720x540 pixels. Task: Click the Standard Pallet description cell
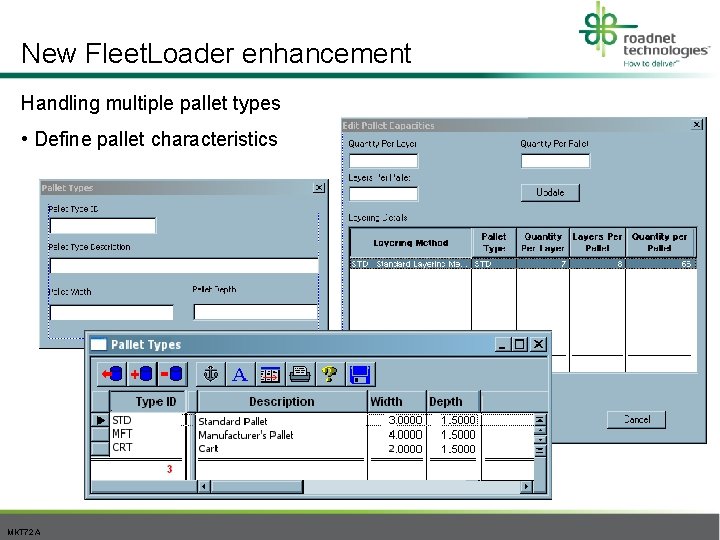(281, 421)
